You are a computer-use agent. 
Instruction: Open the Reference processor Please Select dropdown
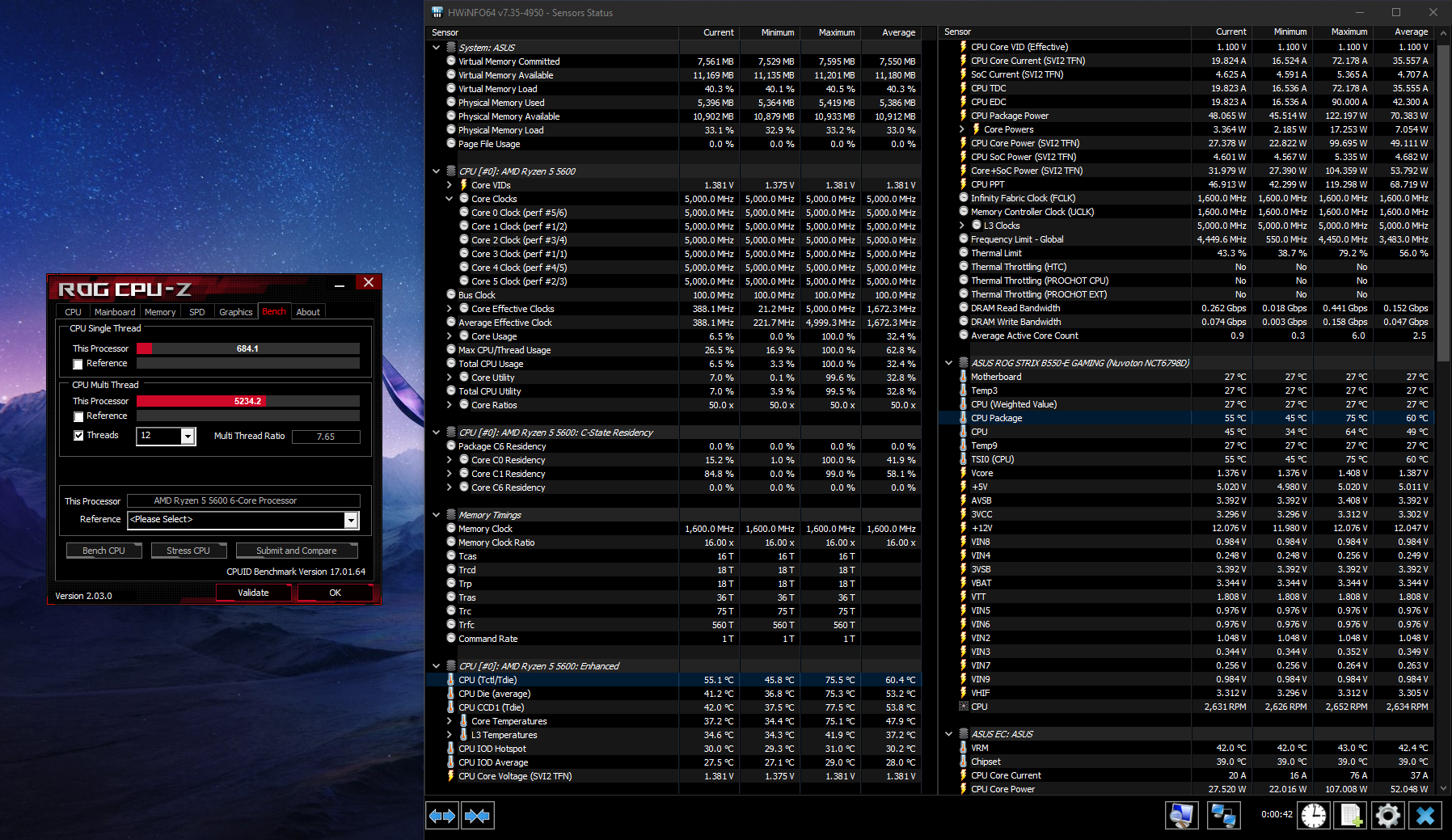pos(351,520)
